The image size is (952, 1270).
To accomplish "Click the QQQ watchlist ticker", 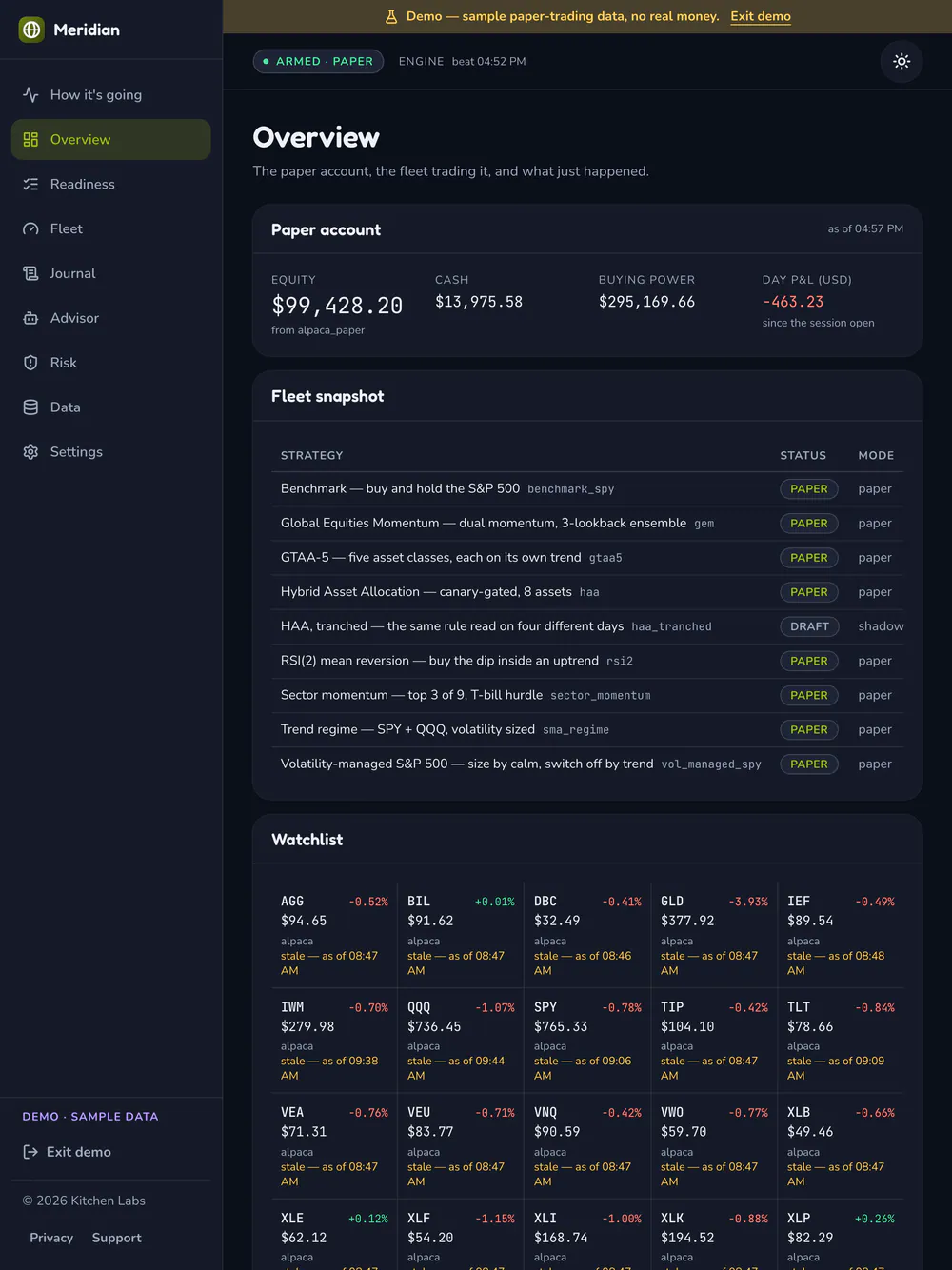I will pyautogui.click(x=419, y=1007).
